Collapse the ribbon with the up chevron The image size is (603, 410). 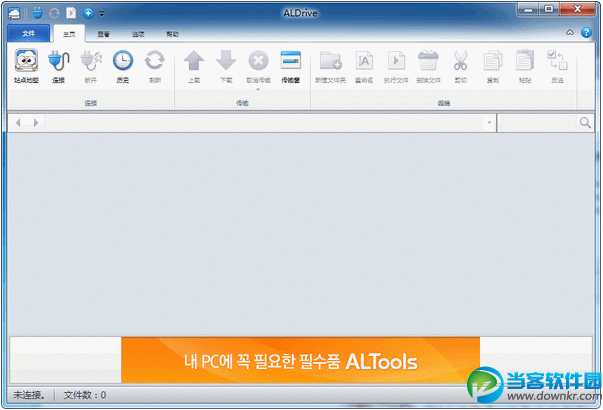pos(570,33)
